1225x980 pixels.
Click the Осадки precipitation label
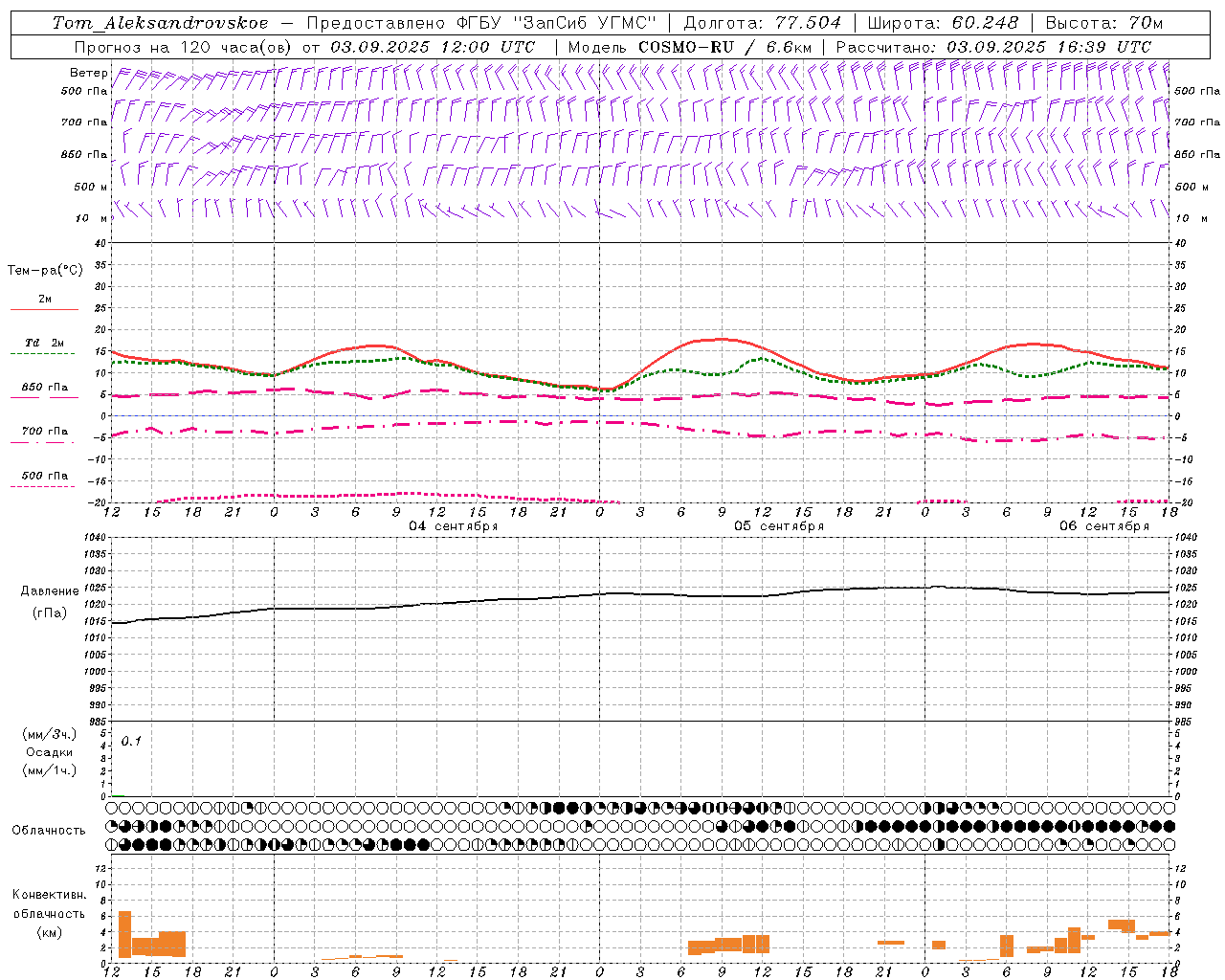50,752
